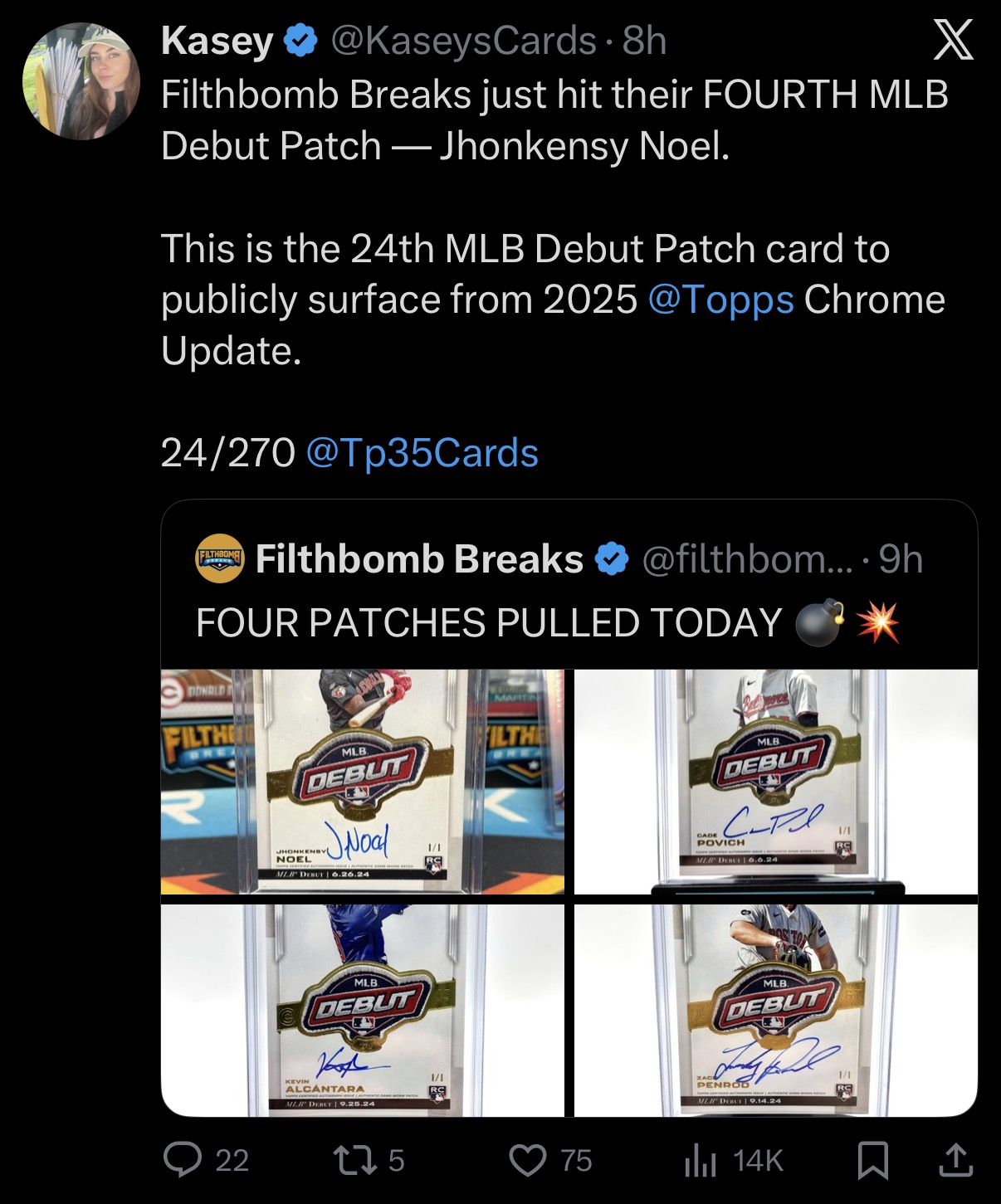This screenshot has height=1204, width=1001.
Task: Open Kasey's profile picture
Action: pyautogui.click(x=81, y=80)
